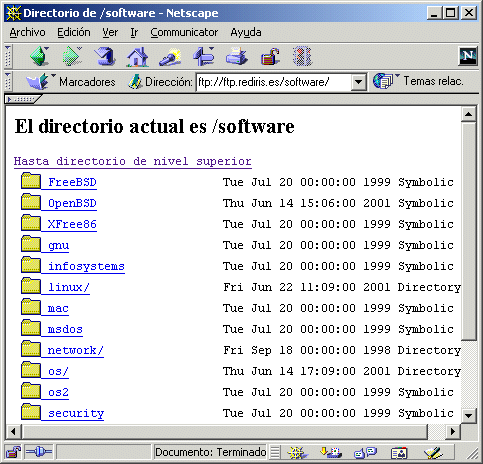Image resolution: width=483 pixels, height=464 pixels.
Task: Open the Mailbox inbox icon
Action: [x=331, y=452]
